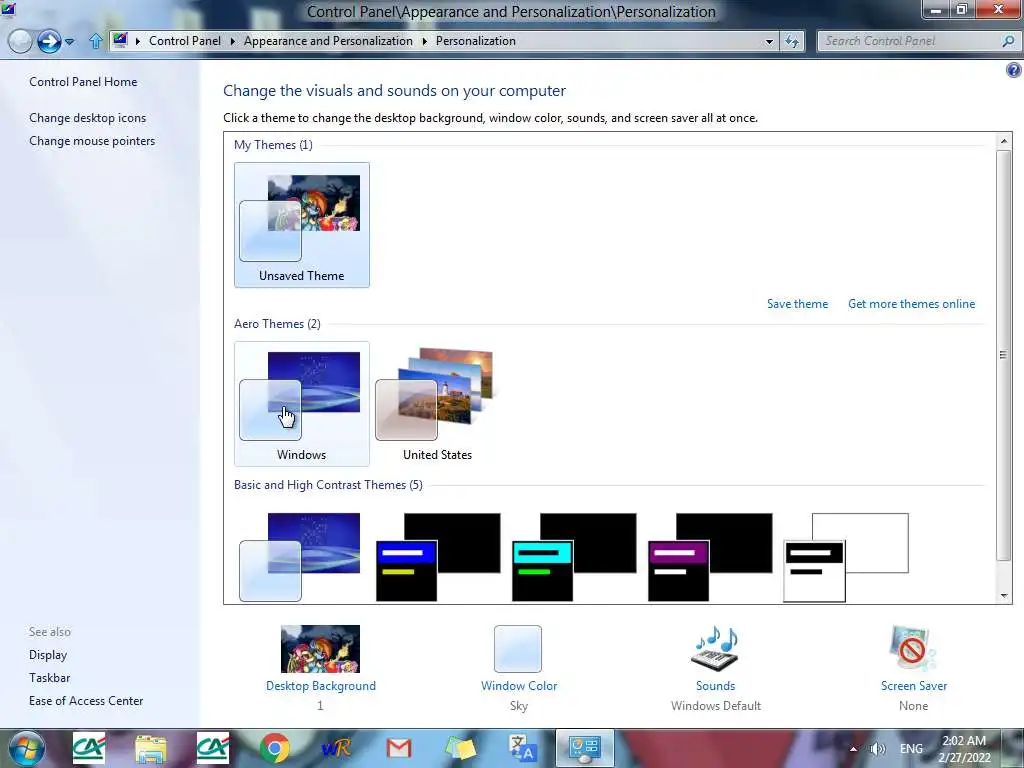The image size is (1024, 768).
Task: Click the themes list scroll up arrow
Action: [x=1004, y=140]
